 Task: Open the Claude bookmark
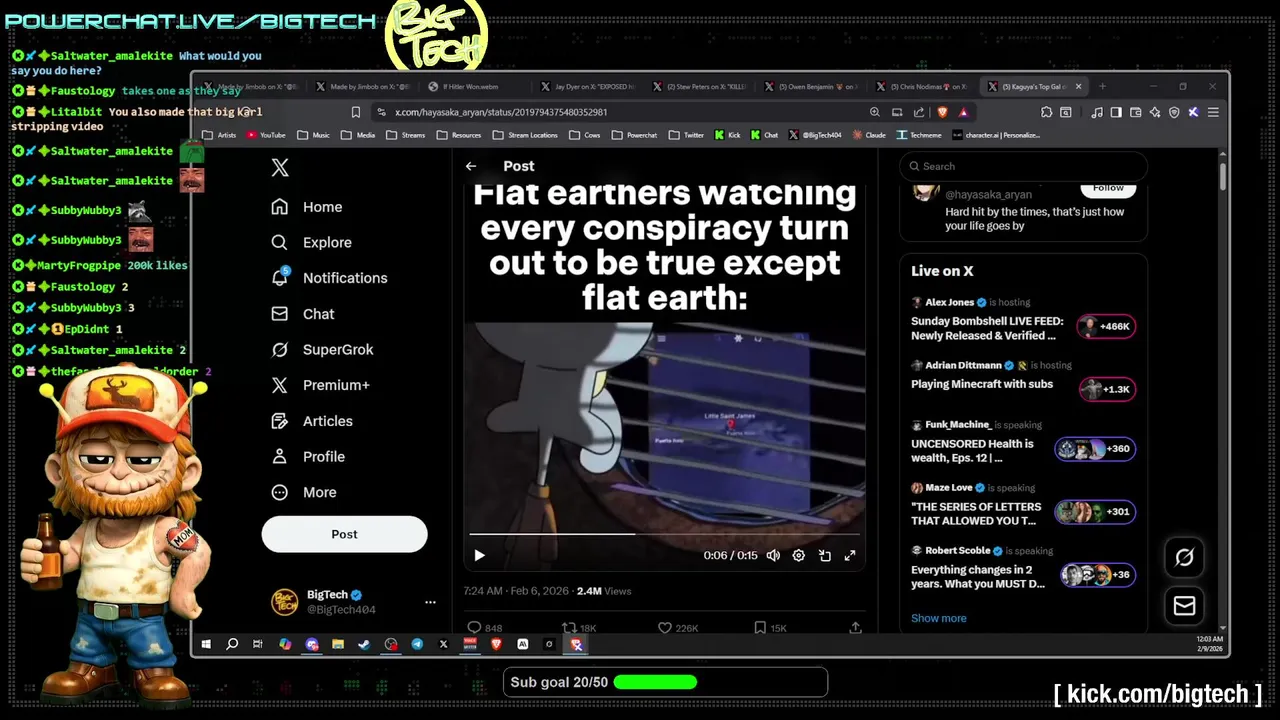click(868, 135)
